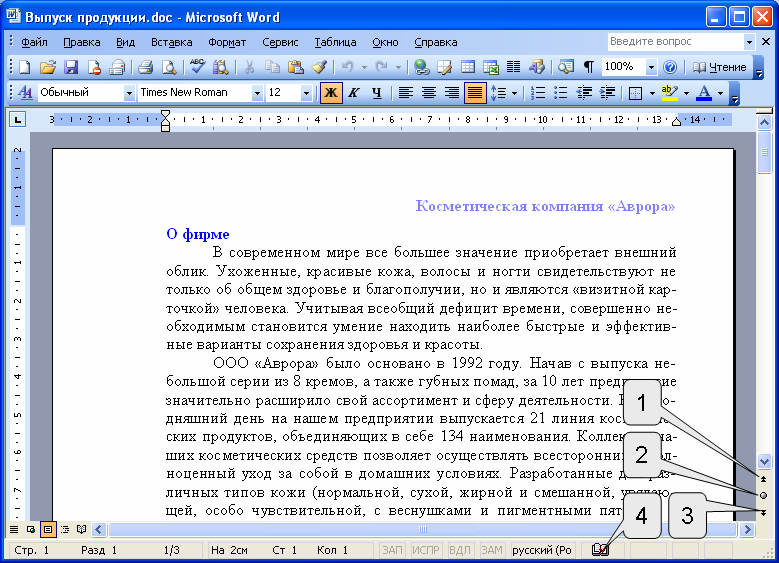
Task: Click the tab stop selector on ruler
Action: click(18, 119)
